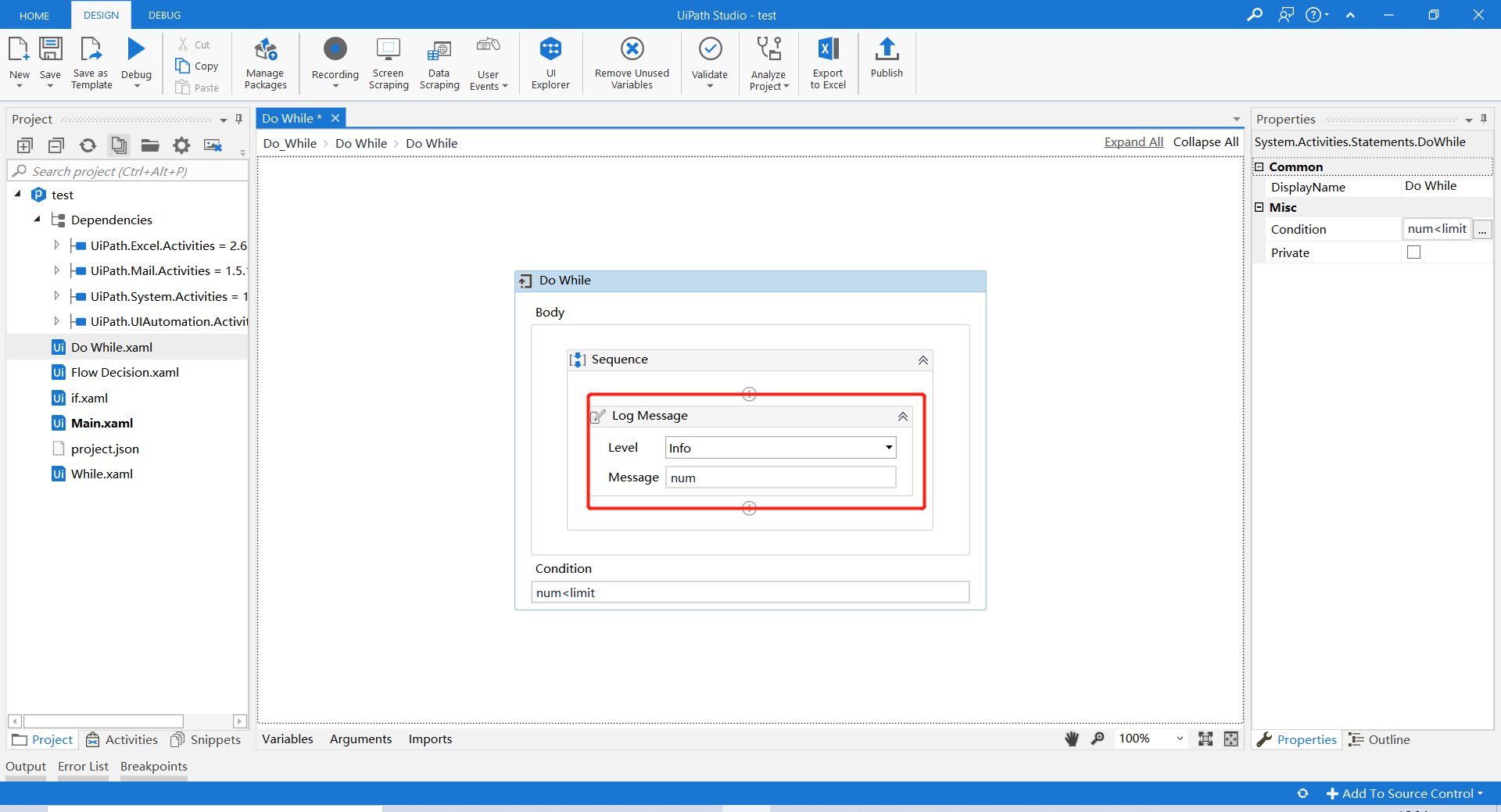Screen dimensions: 1501x812
Task: Collapse the Sequence activity
Action: 922,359
